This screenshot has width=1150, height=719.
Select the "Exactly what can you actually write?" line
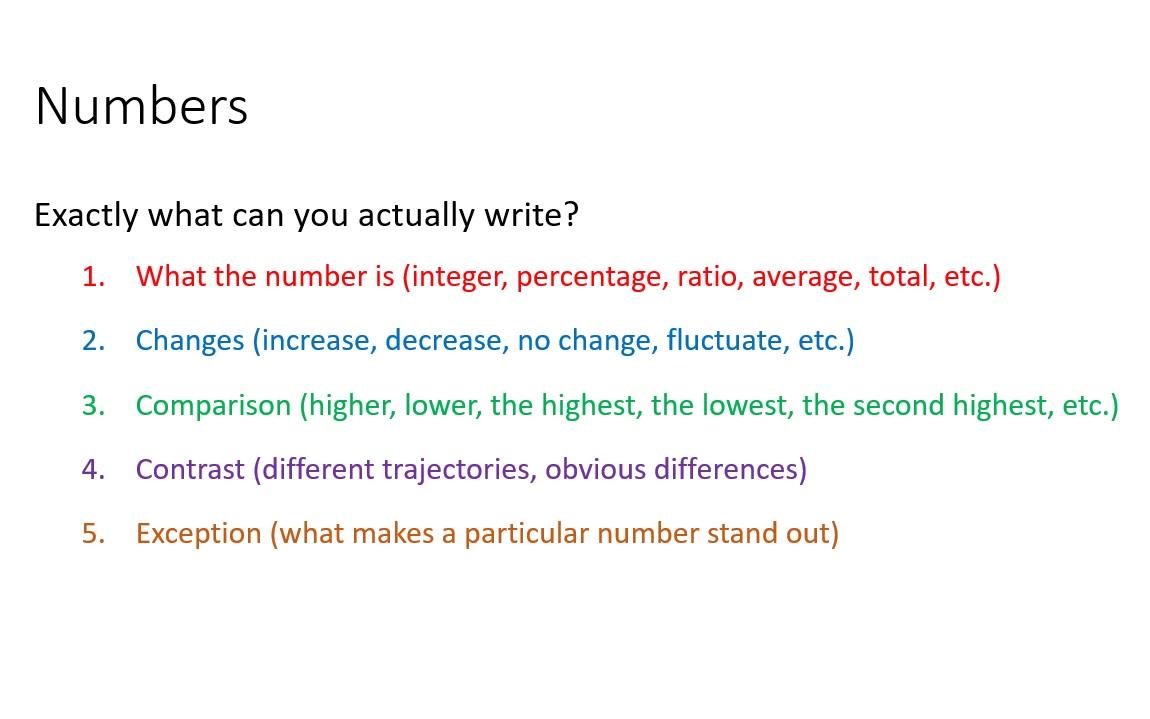pyautogui.click(x=307, y=215)
